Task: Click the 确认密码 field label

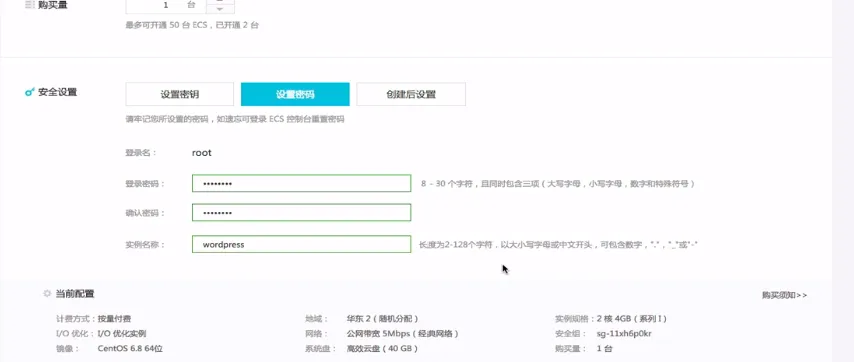Action: [x=145, y=213]
